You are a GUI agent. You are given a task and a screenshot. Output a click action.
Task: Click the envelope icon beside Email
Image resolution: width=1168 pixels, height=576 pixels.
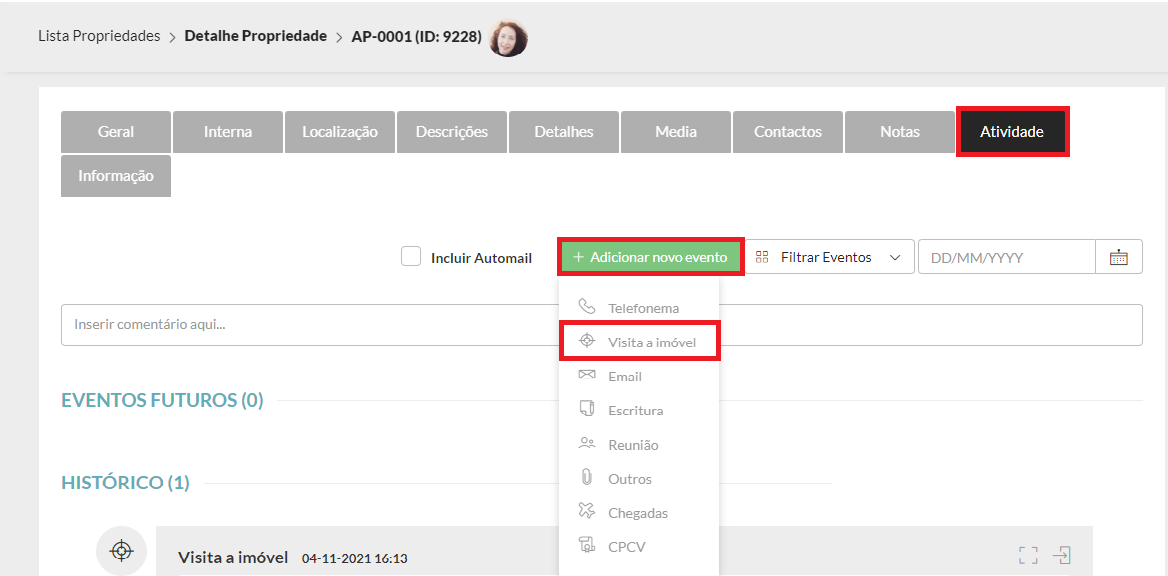(x=587, y=375)
